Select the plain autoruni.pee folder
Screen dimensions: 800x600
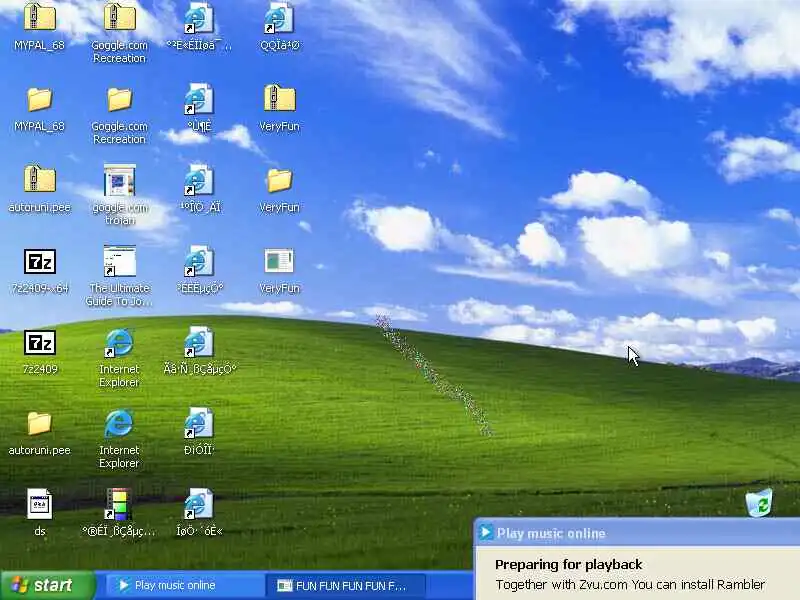click(x=39, y=423)
